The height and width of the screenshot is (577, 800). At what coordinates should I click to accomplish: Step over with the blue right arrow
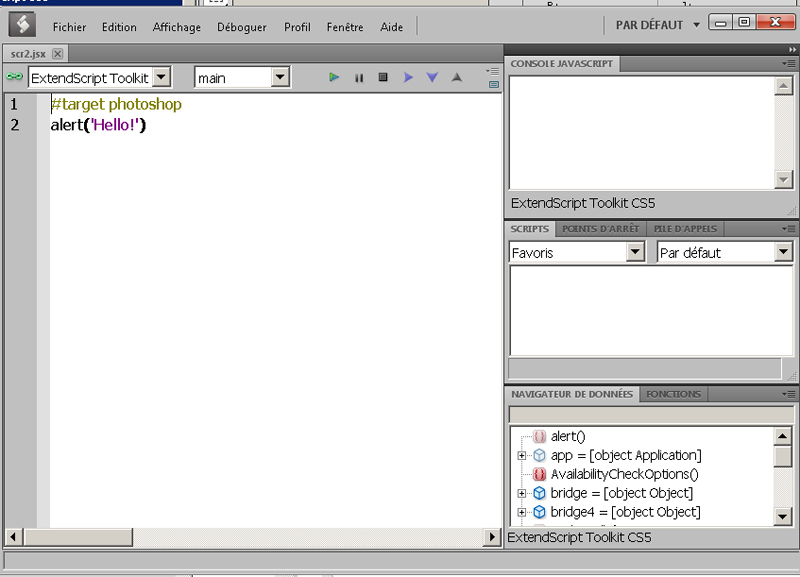coord(408,77)
